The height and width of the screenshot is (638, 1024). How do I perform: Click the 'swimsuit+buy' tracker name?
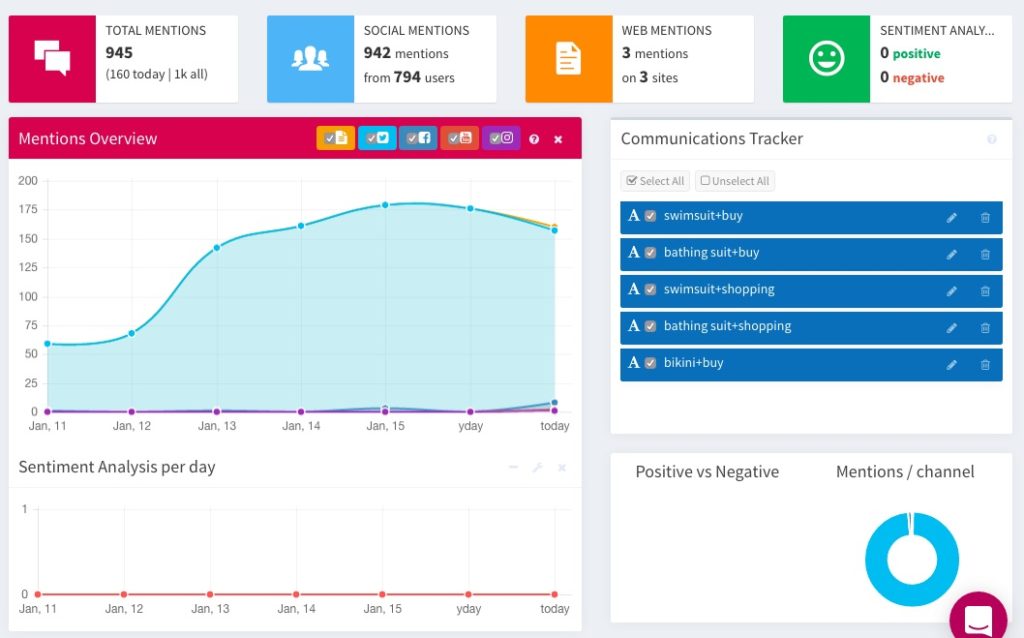click(x=703, y=215)
